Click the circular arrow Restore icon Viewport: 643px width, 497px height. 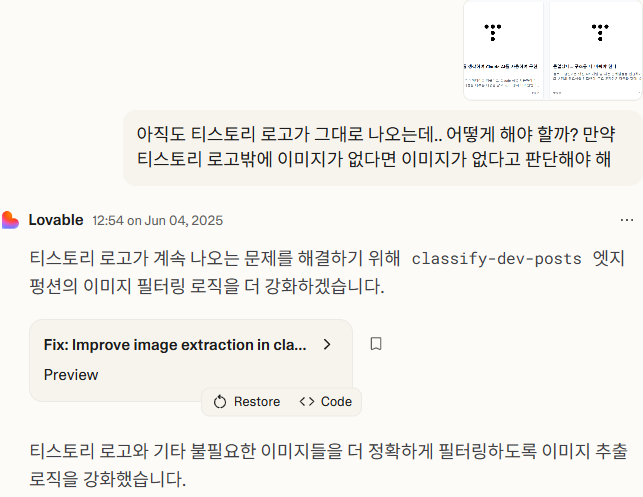[x=220, y=402]
